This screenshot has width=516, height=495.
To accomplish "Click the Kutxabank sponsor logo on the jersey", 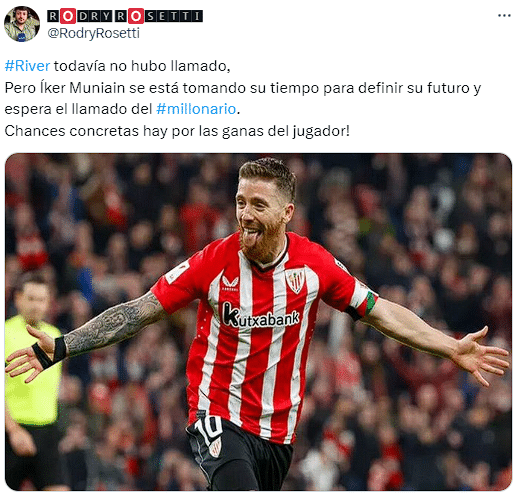I will click(x=261, y=315).
